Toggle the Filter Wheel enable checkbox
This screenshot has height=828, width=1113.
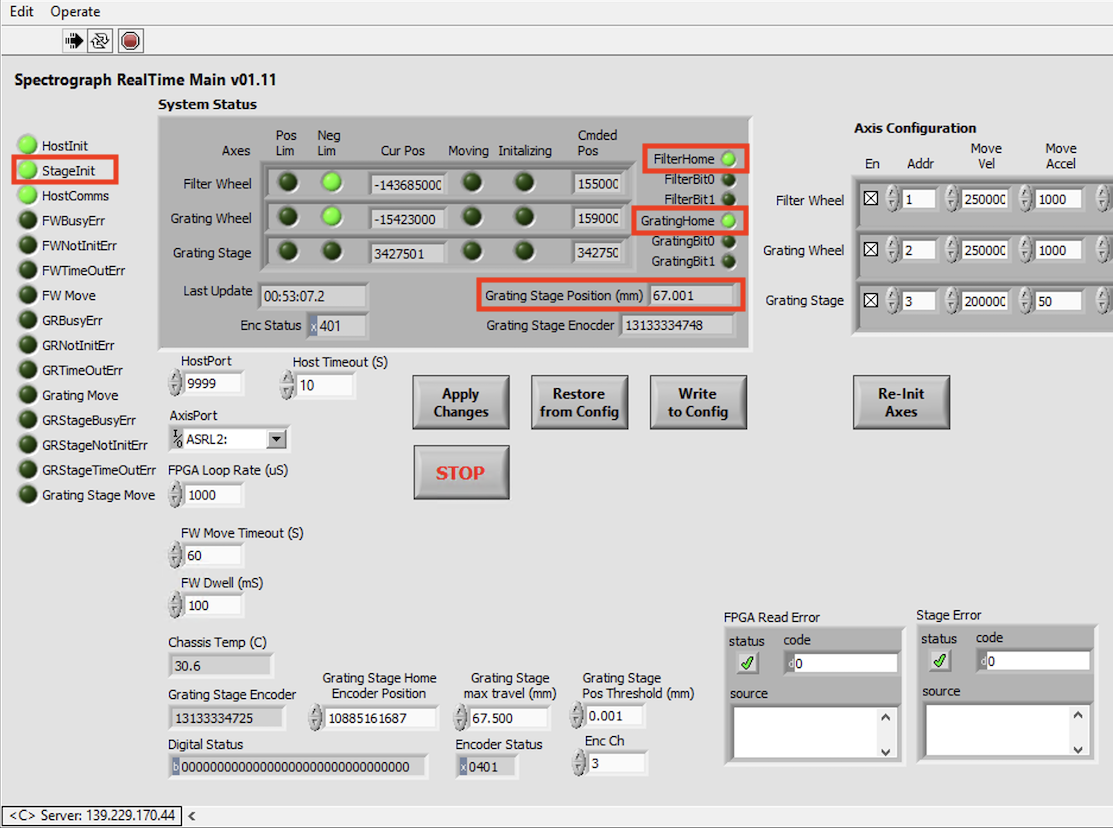pos(870,199)
